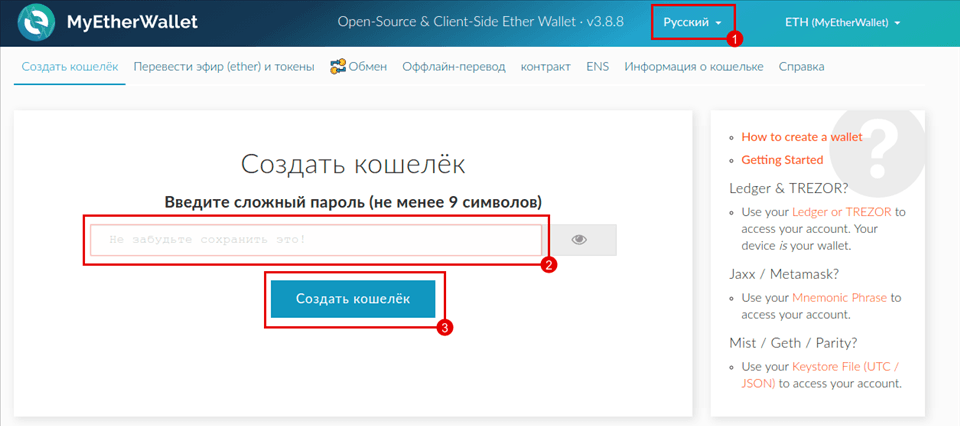This screenshot has height=426, width=960.
Task: Click the Mist / Geth / Parity? heading
Action: point(792,342)
